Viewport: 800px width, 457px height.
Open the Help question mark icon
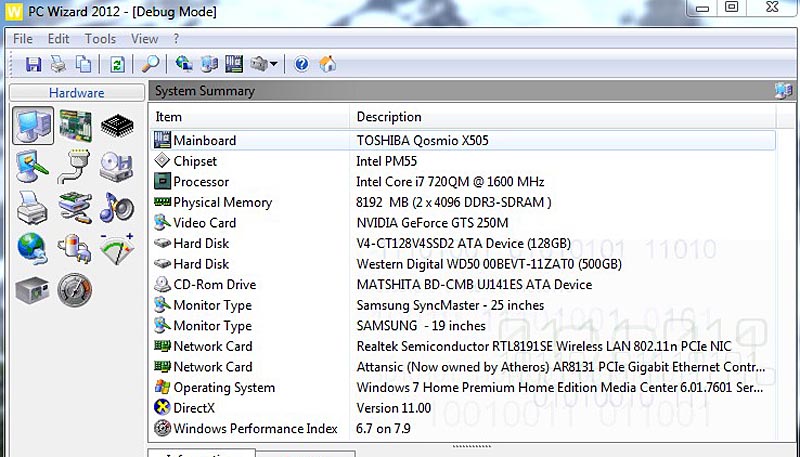click(x=301, y=64)
